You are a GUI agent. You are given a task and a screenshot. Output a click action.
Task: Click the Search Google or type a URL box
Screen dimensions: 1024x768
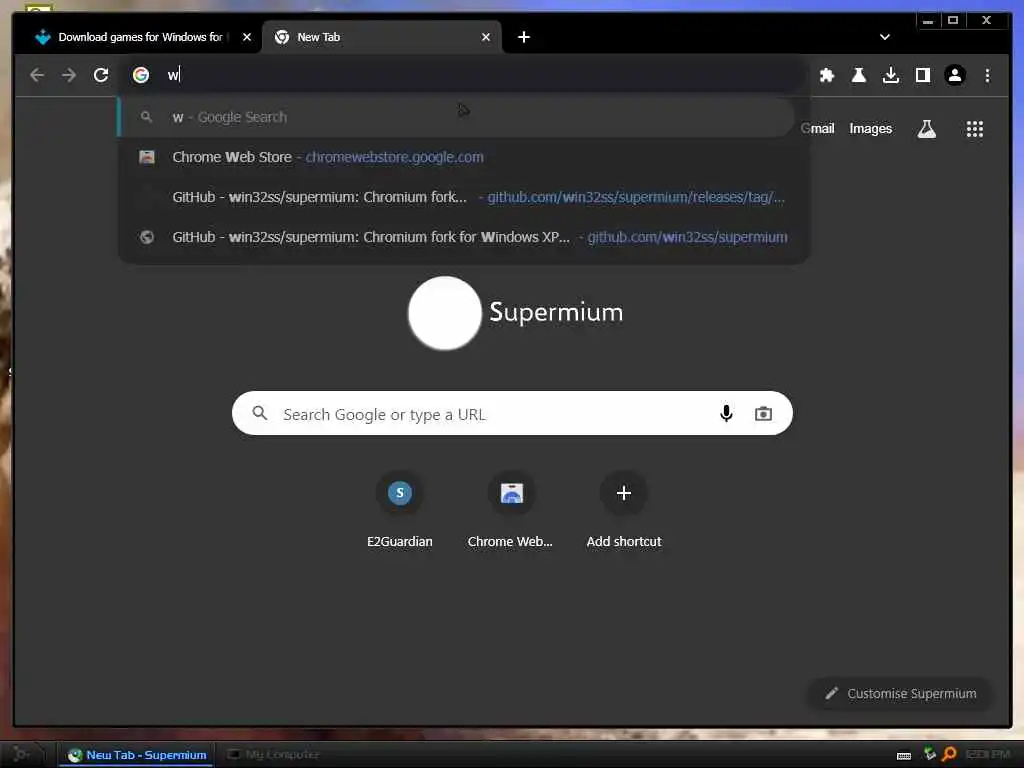click(x=512, y=413)
